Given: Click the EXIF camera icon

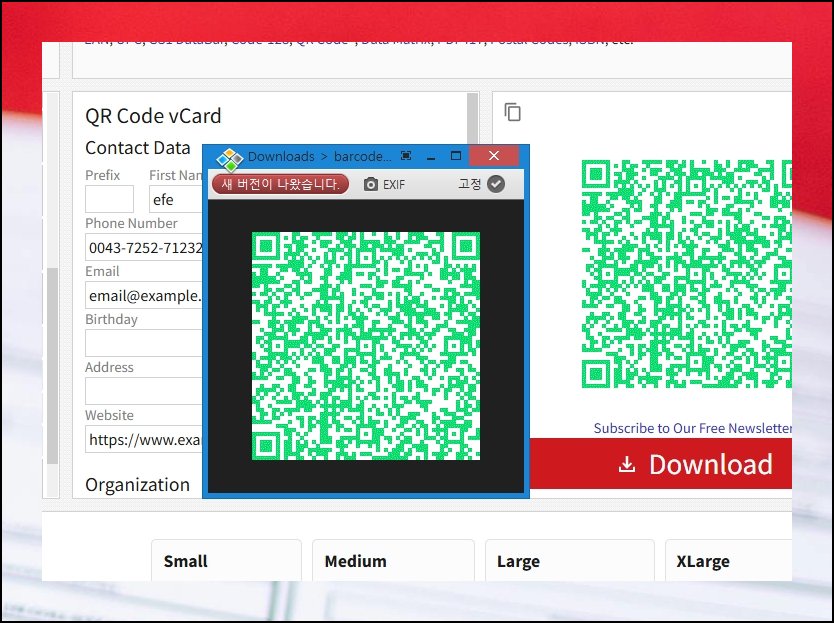Looking at the screenshot, I should coord(371,184).
